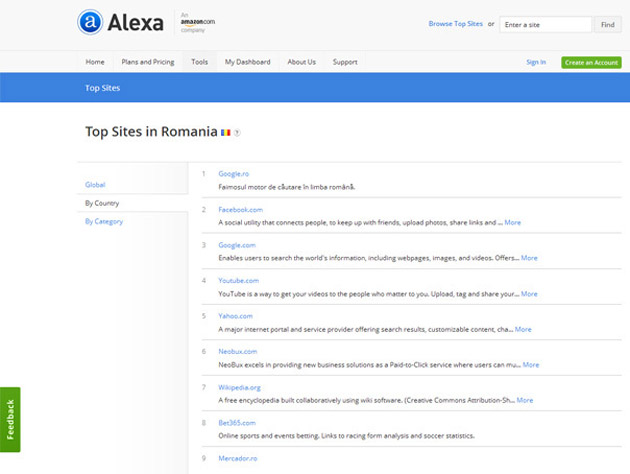The image size is (630, 474).
Task: Click the Sign In link
Action: [x=536, y=62]
